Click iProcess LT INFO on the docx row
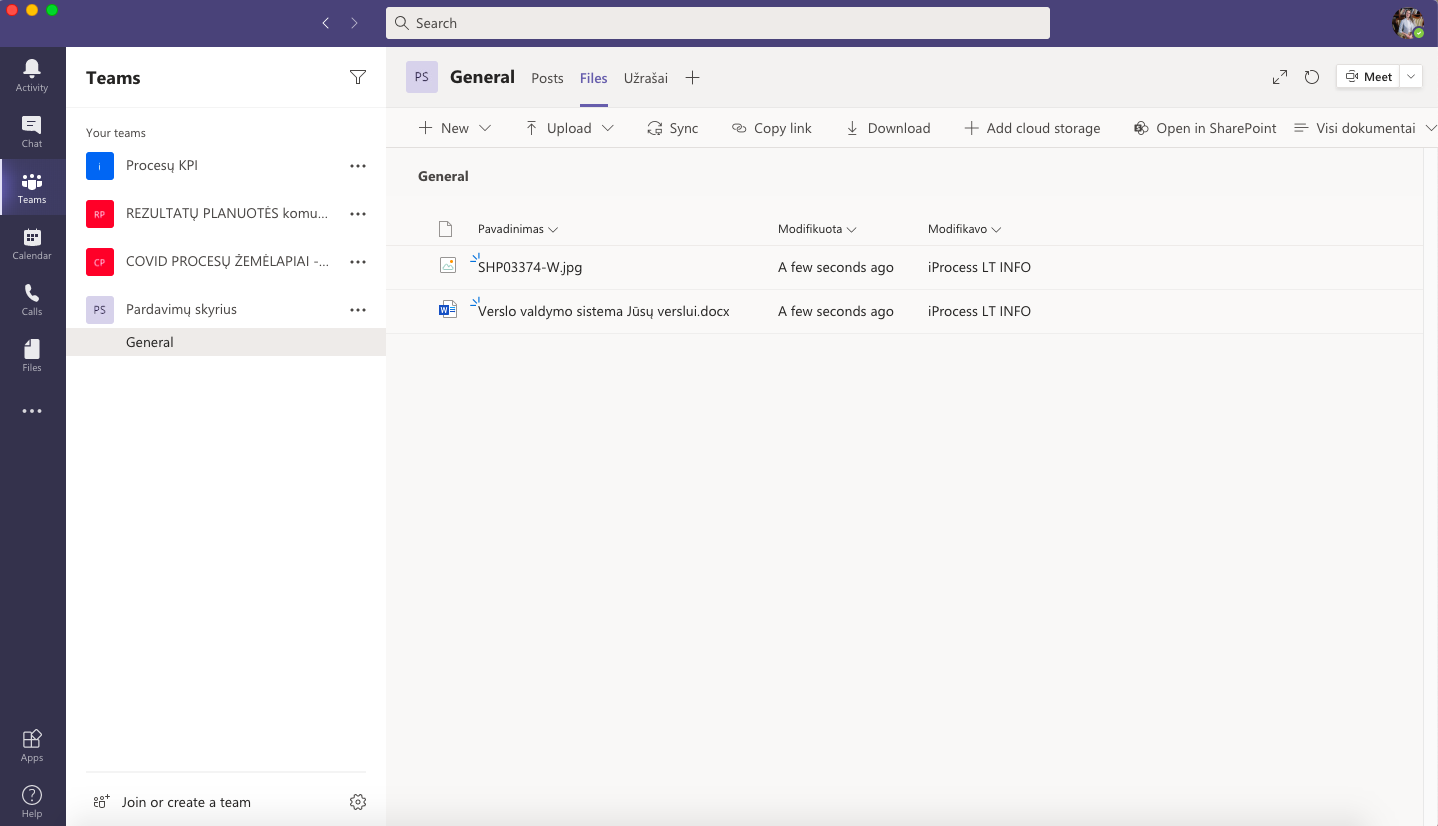The height and width of the screenshot is (826, 1438). click(979, 311)
